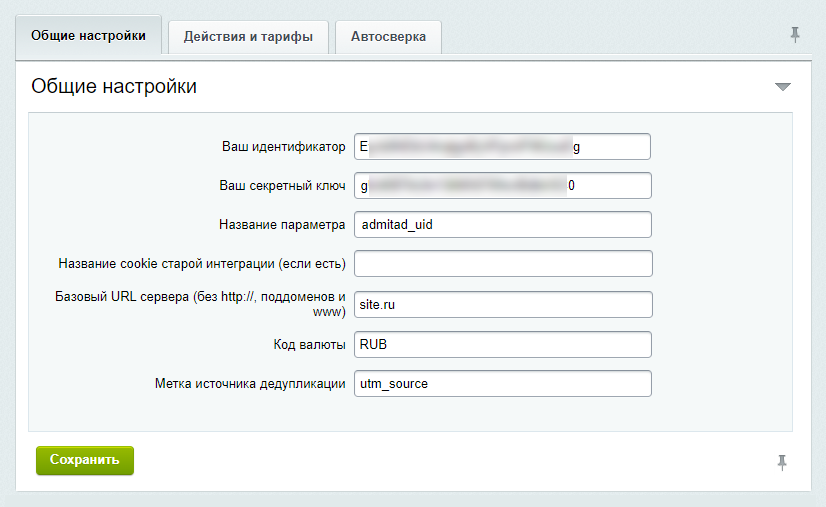Viewport: 826px width, 507px height.
Task: Click the Название cookie старой интеграции label
Action: coord(202,264)
